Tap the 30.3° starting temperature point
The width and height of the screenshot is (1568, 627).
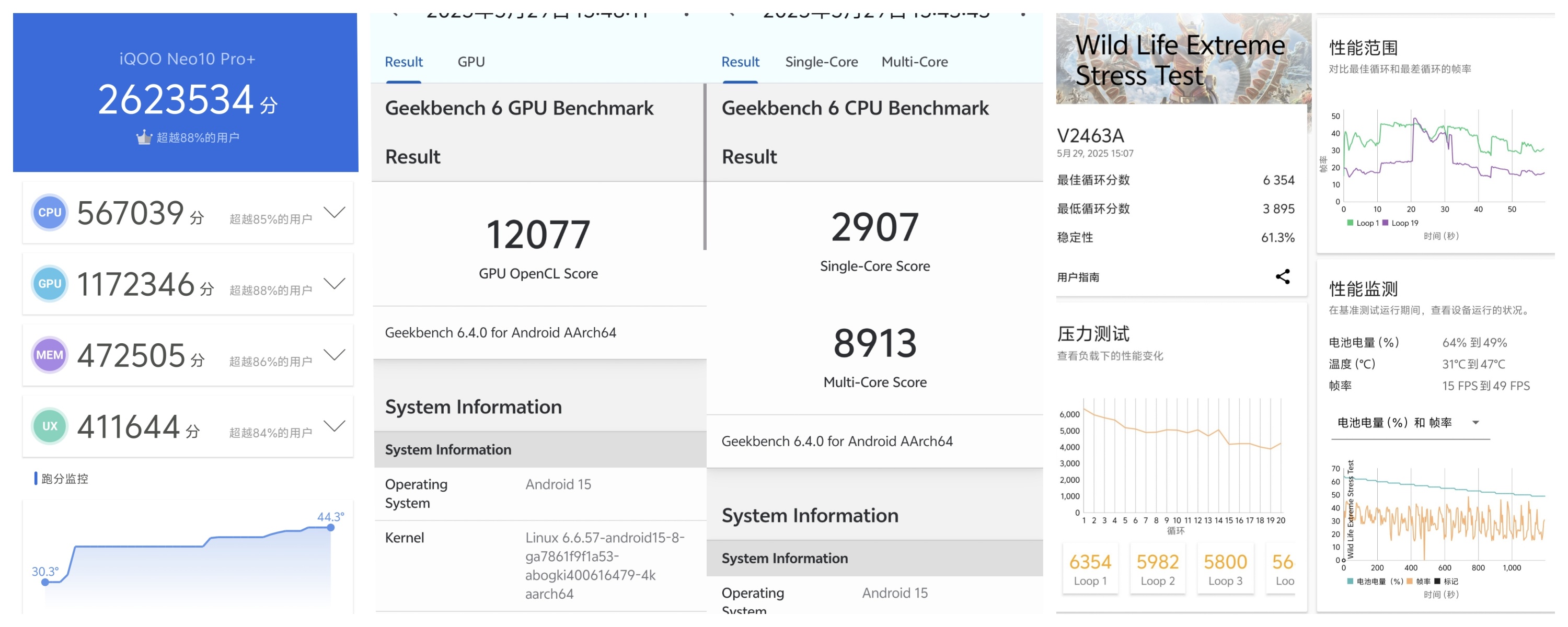click(45, 583)
